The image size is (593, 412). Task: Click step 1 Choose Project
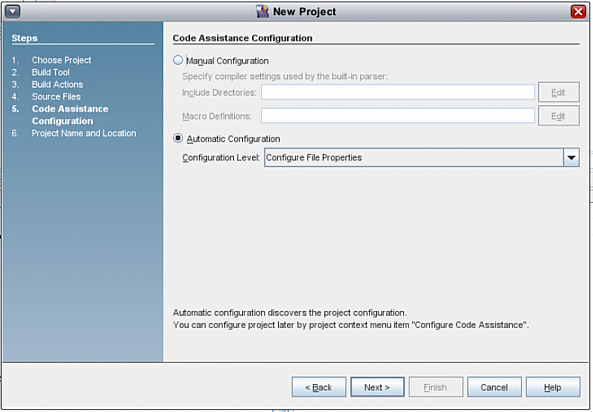coord(61,60)
